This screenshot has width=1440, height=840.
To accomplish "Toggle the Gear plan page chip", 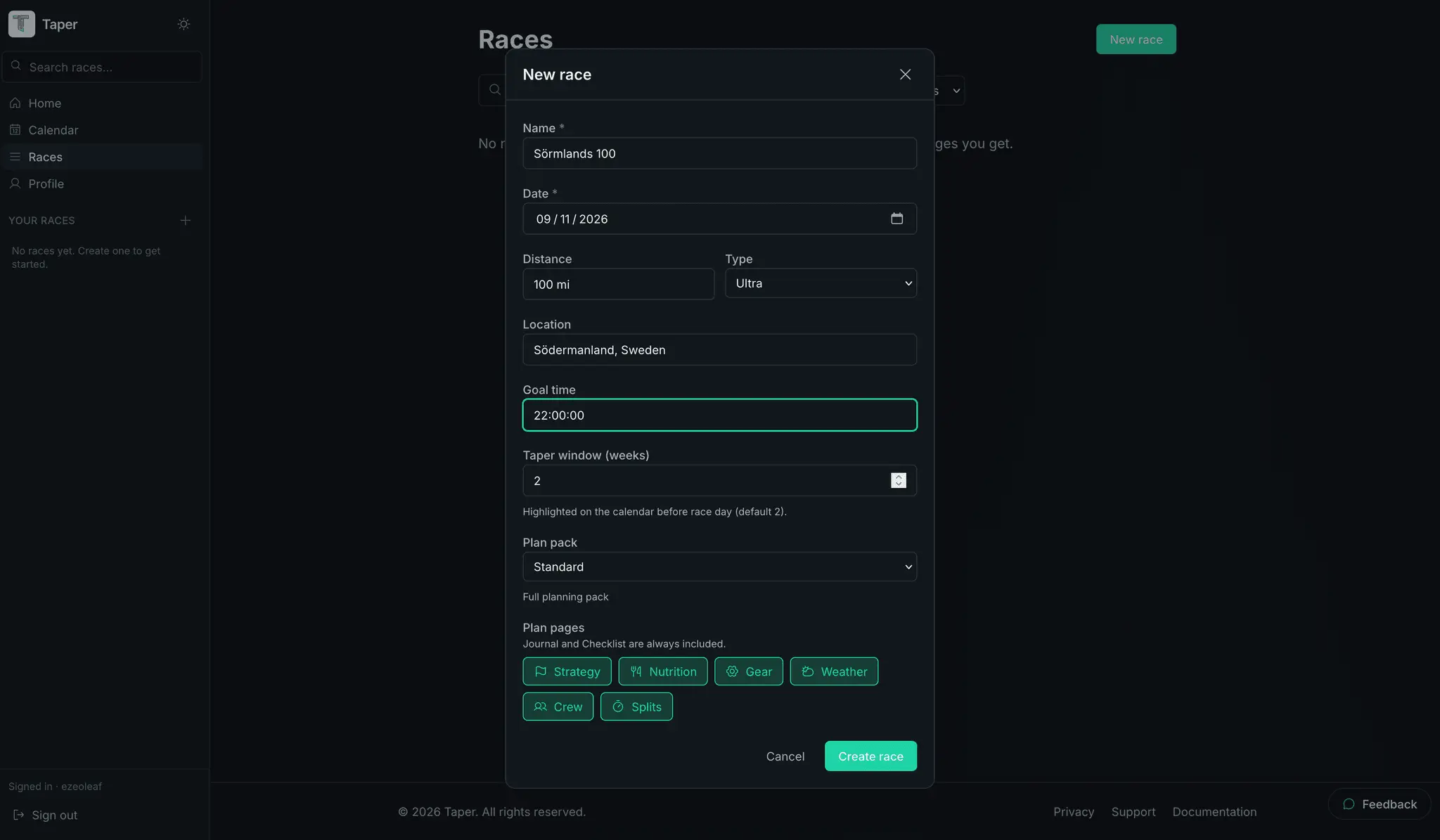I will [x=749, y=671].
